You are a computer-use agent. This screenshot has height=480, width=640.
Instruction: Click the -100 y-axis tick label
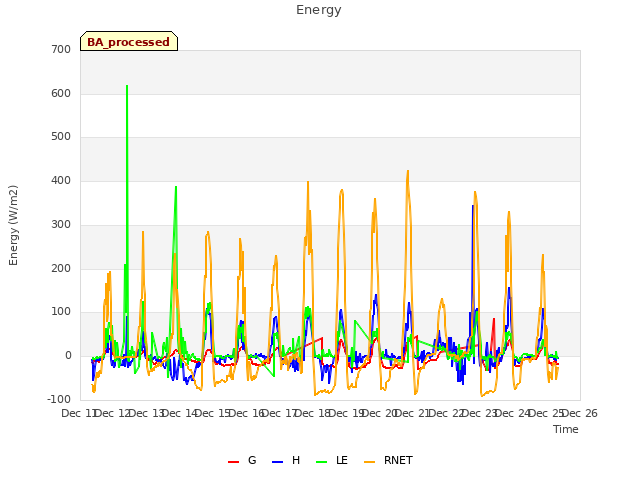pos(59,399)
